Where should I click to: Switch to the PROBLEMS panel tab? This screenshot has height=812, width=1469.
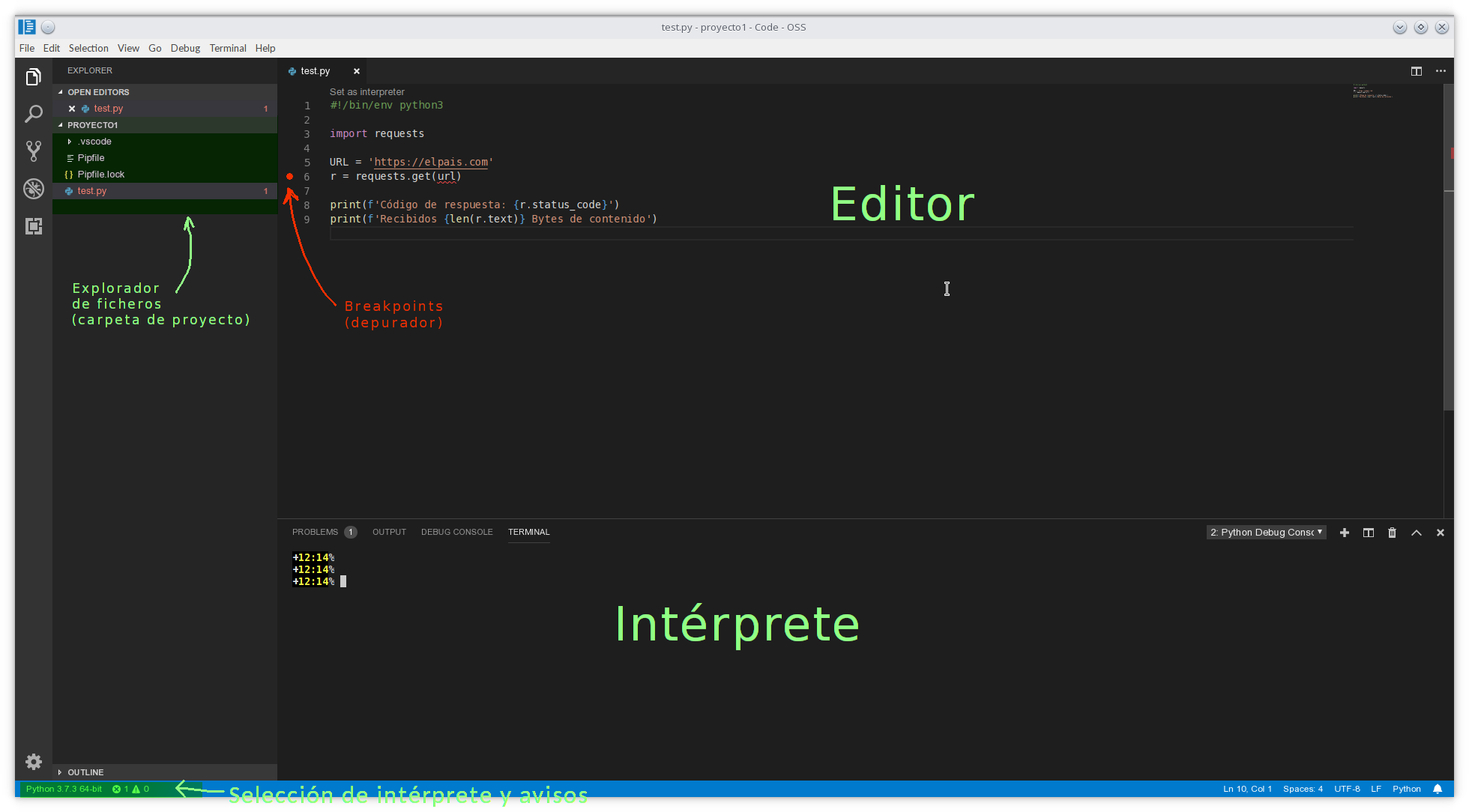(x=315, y=532)
